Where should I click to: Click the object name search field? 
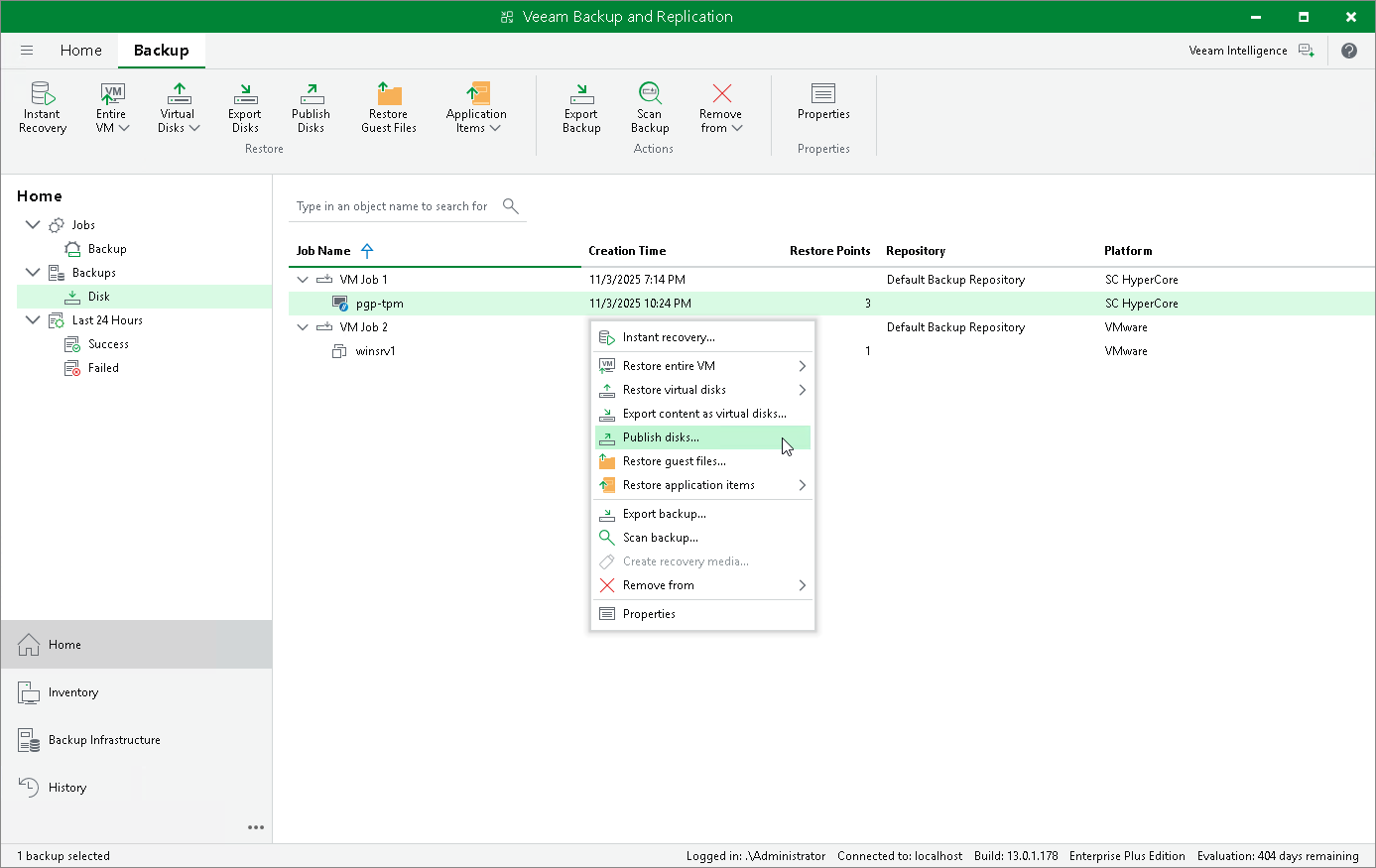click(393, 206)
